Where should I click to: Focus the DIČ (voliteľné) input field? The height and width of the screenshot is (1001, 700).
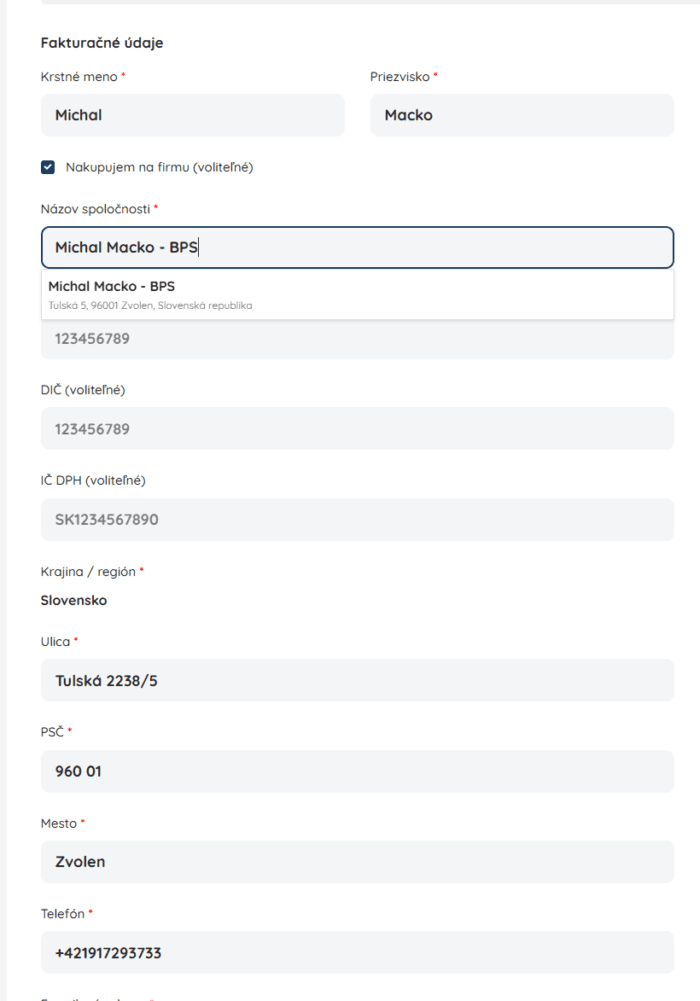pyautogui.click(x=356, y=429)
